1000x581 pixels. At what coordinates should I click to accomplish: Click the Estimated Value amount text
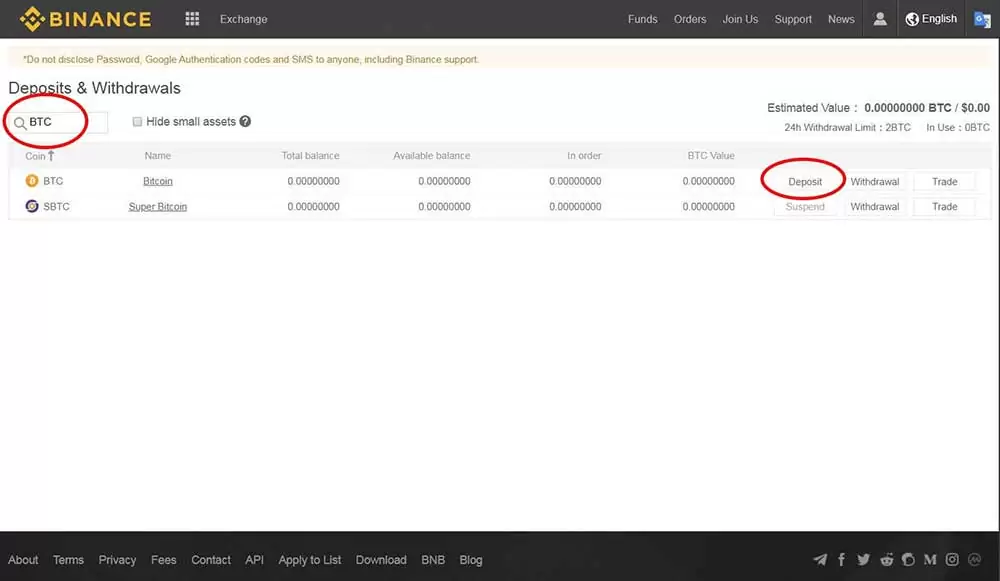[927, 108]
